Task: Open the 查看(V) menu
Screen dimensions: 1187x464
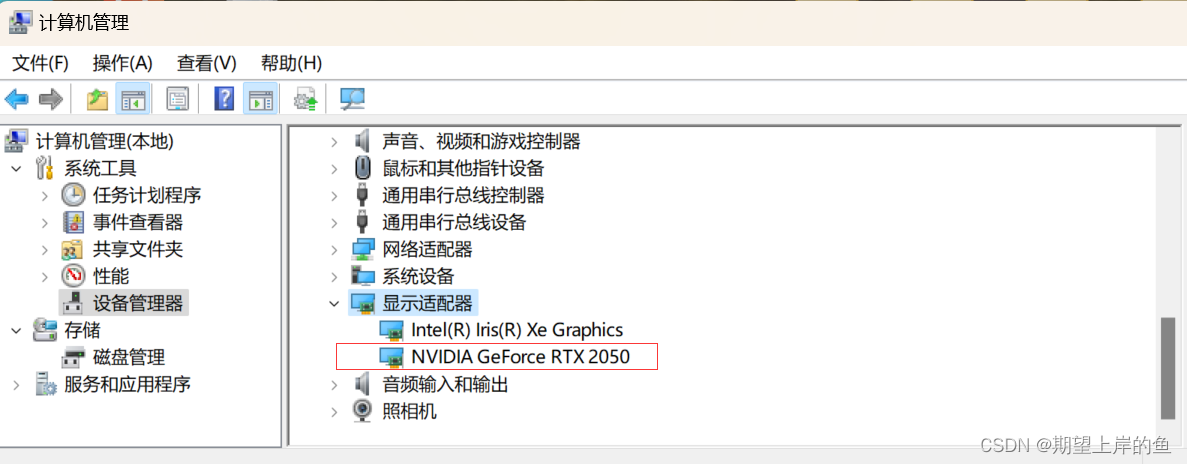Action: click(x=207, y=63)
